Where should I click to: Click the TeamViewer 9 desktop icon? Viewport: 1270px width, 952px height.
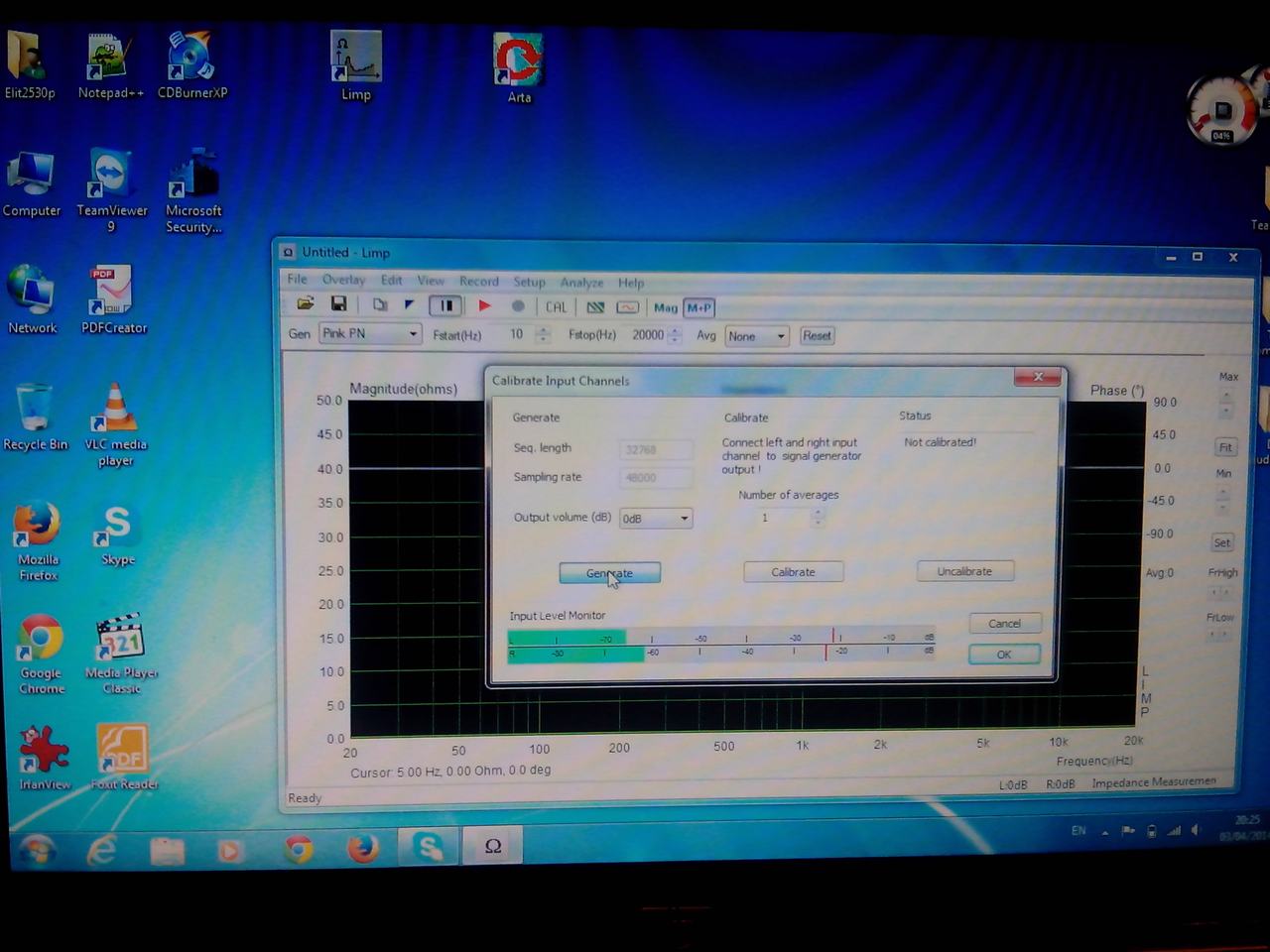point(112,190)
